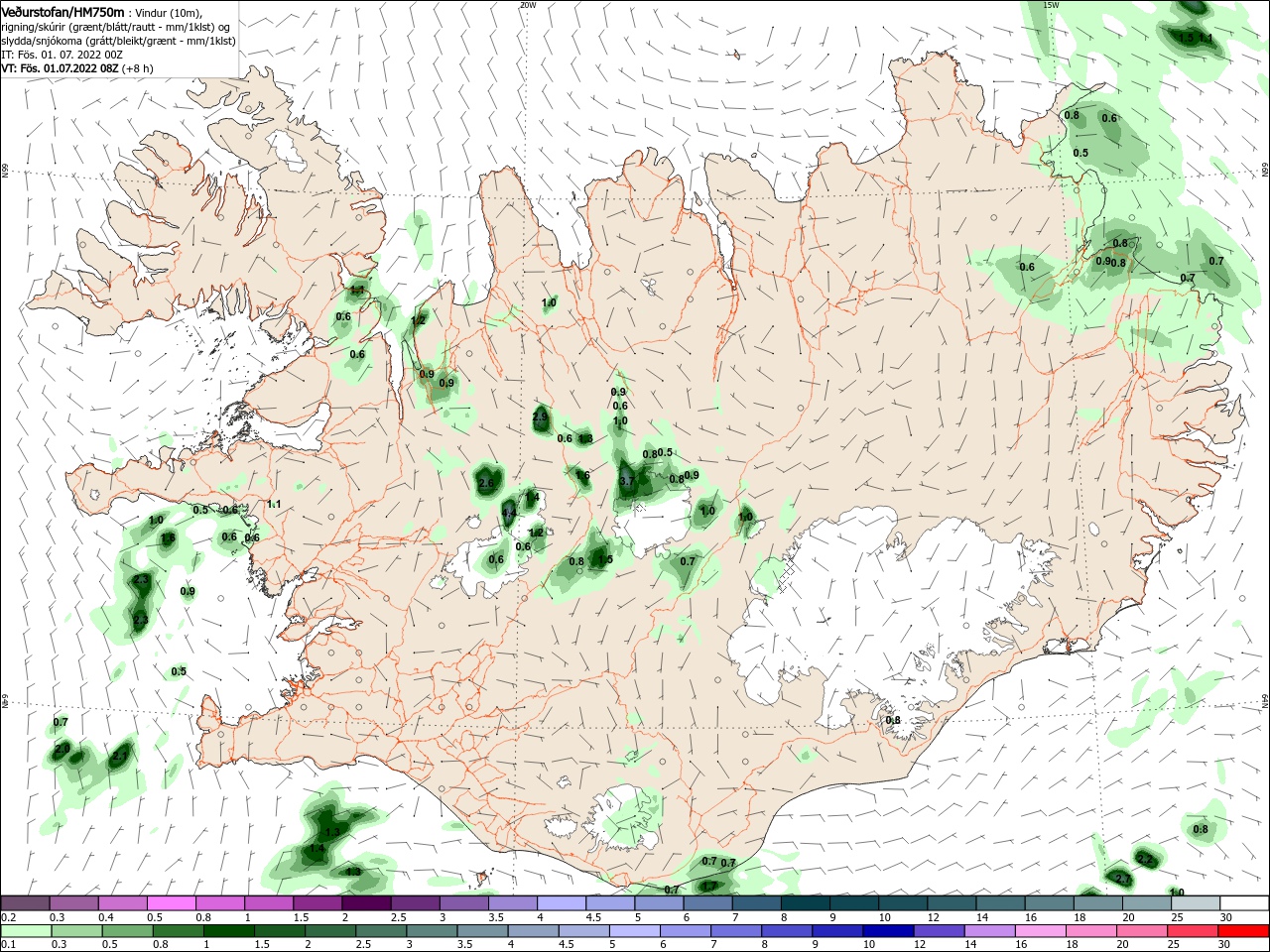Pick the purple 12–14 swatch in the lower scale
1270x952 pixels.
pos(939,931)
